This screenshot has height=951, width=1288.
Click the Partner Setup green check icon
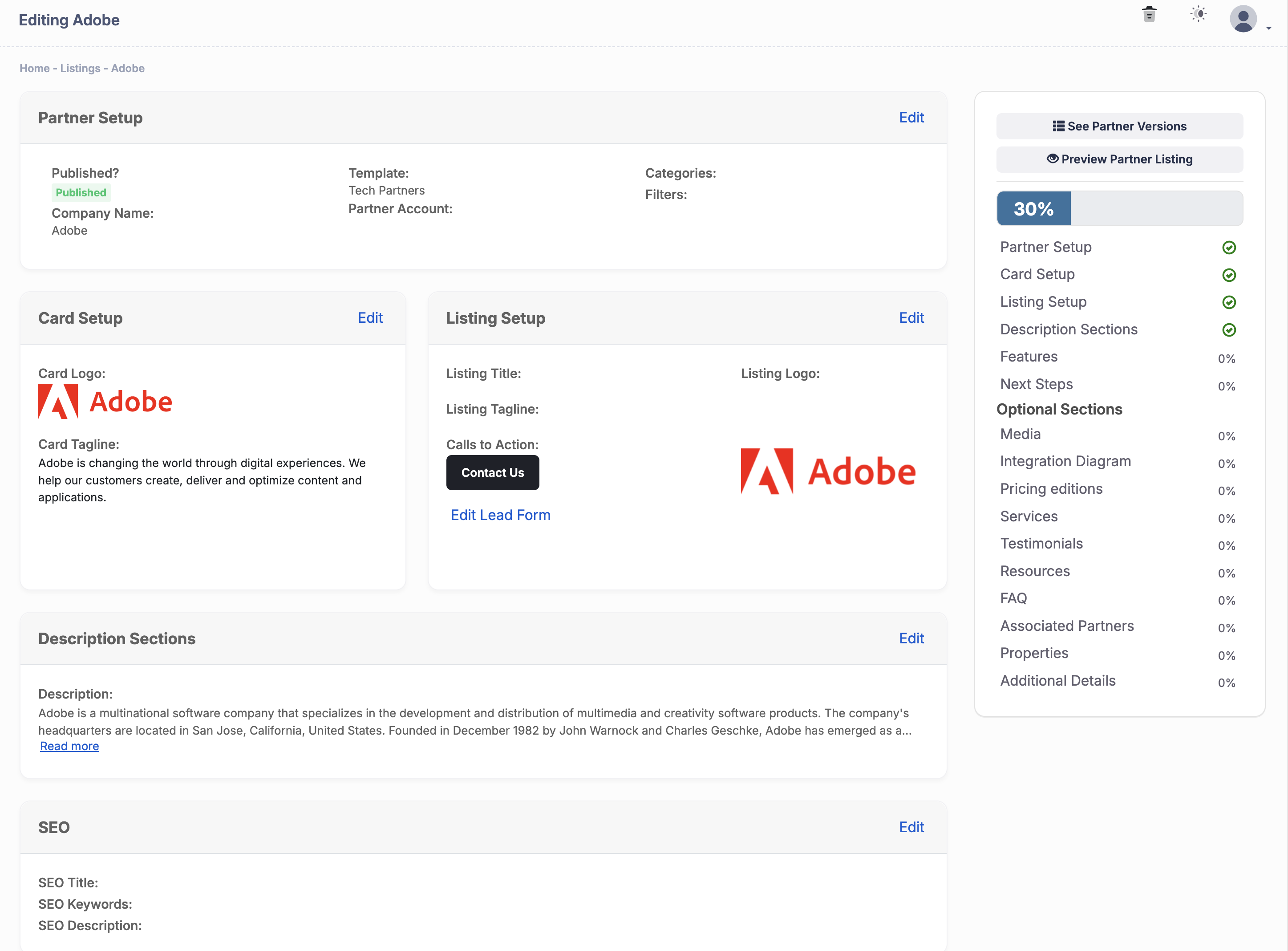coord(1229,248)
